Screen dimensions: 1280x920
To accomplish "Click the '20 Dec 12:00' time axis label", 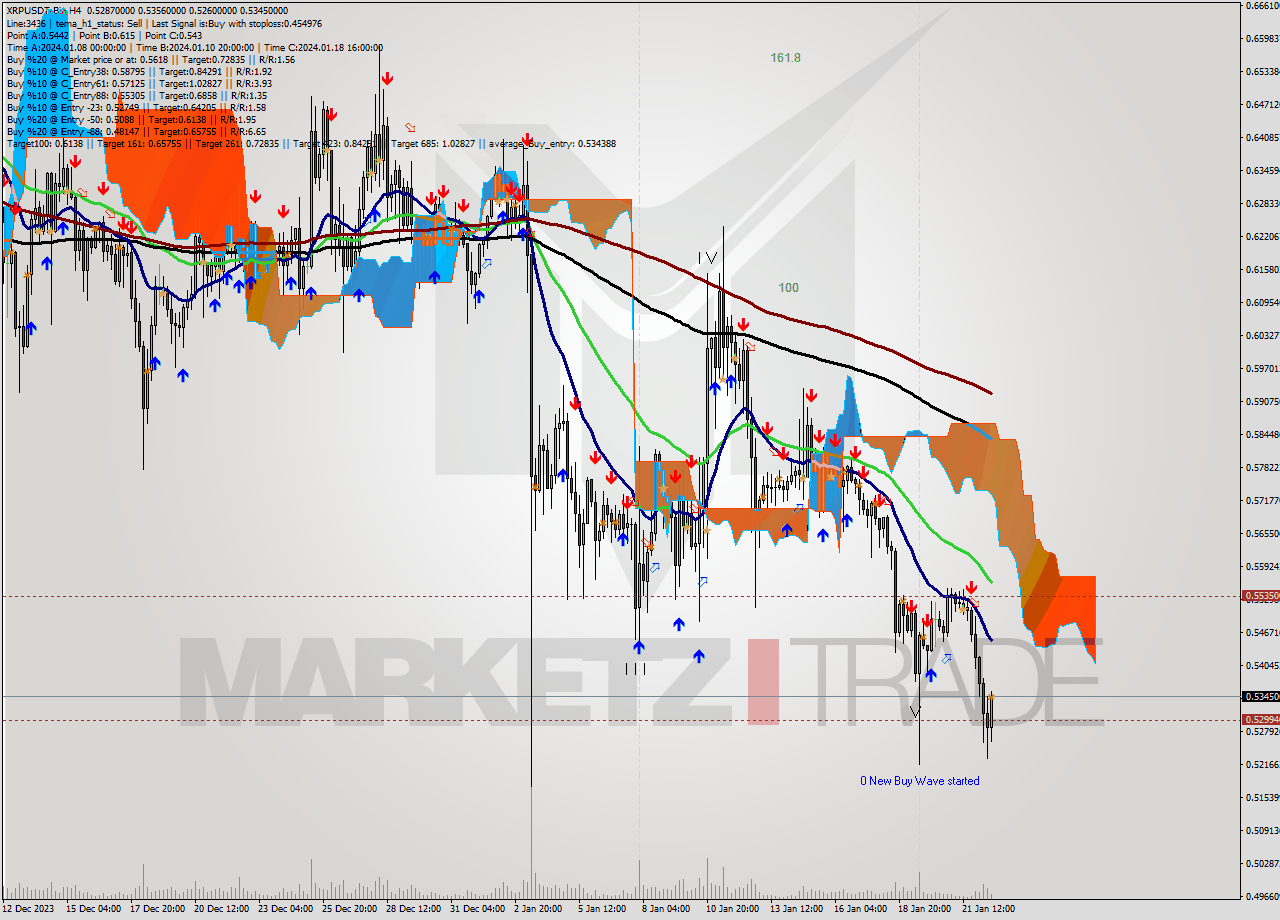I will click(221, 909).
